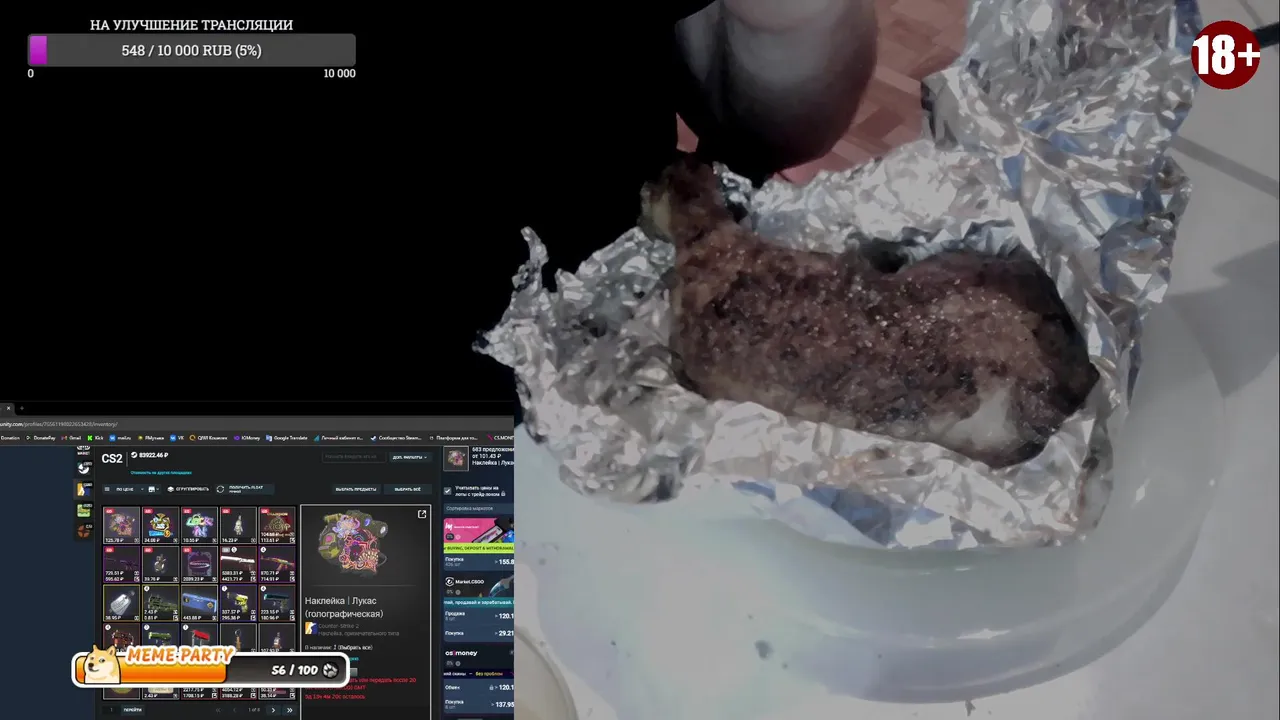1280x720 pixels.
Task: Open the Google Translate bookmark
Action: tap(286, 437)
